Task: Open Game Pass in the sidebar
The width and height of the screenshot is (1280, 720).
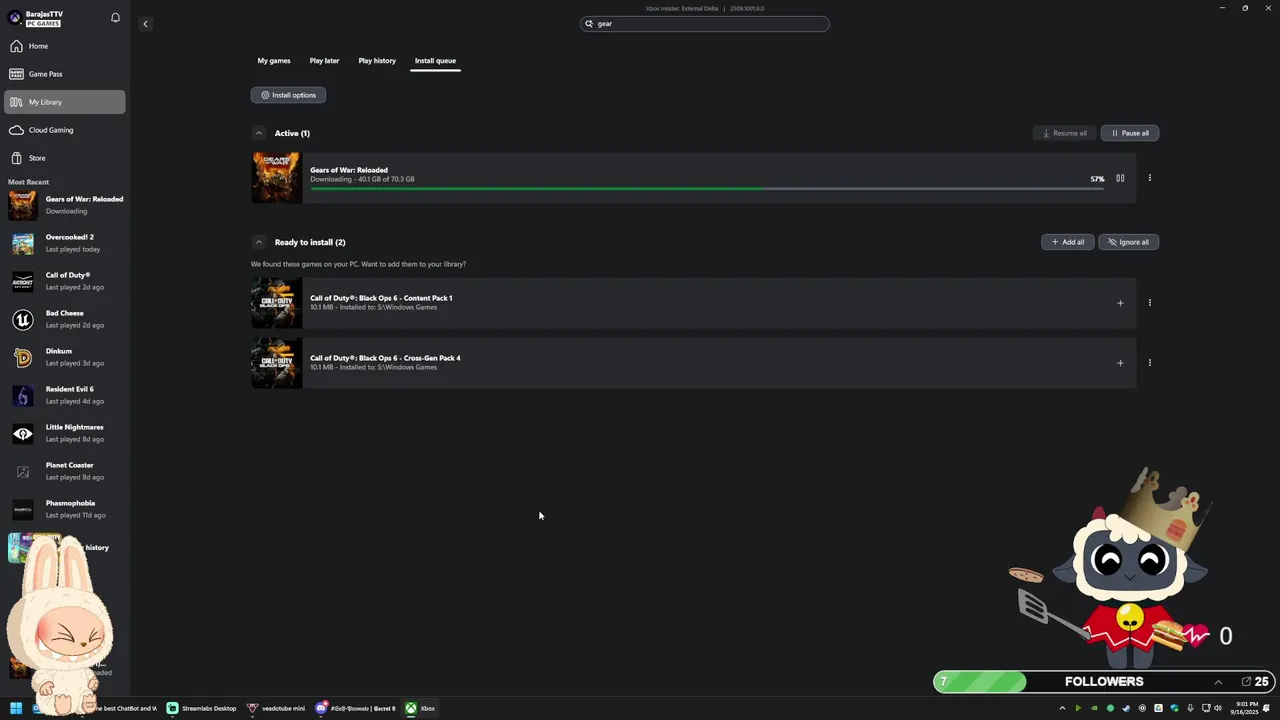Action: [x=65, y=74]
